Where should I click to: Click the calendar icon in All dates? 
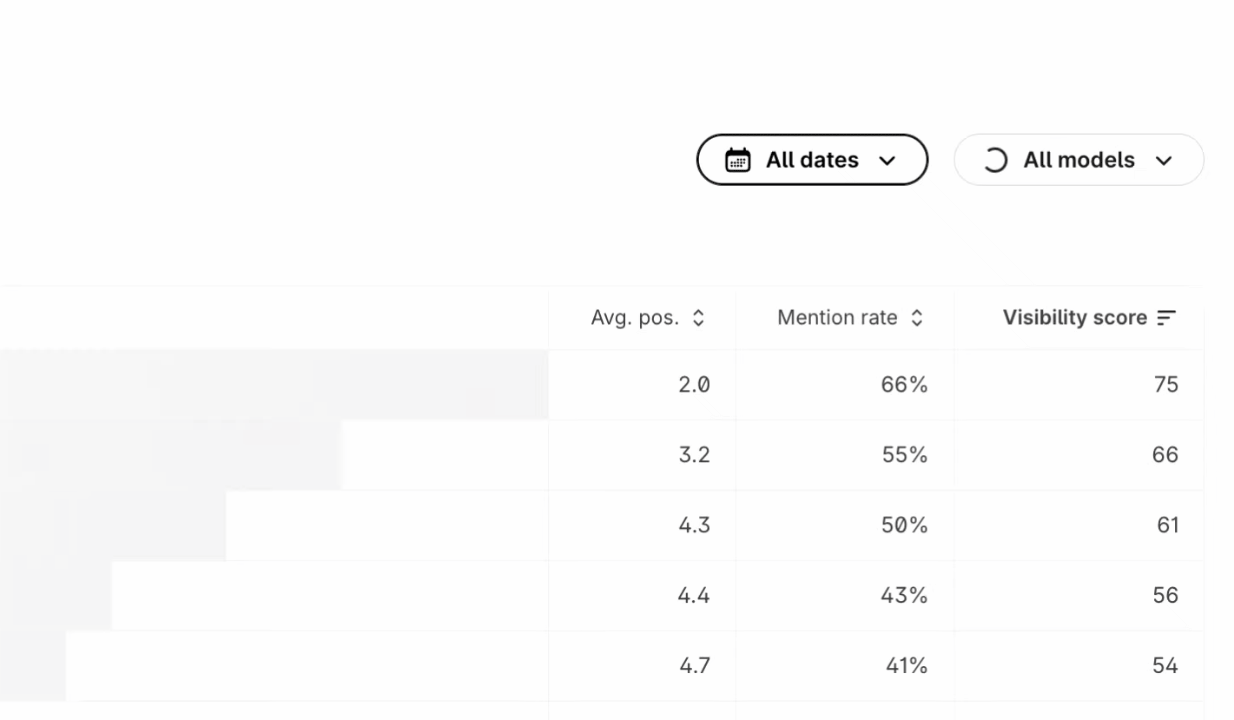point(738,160)
